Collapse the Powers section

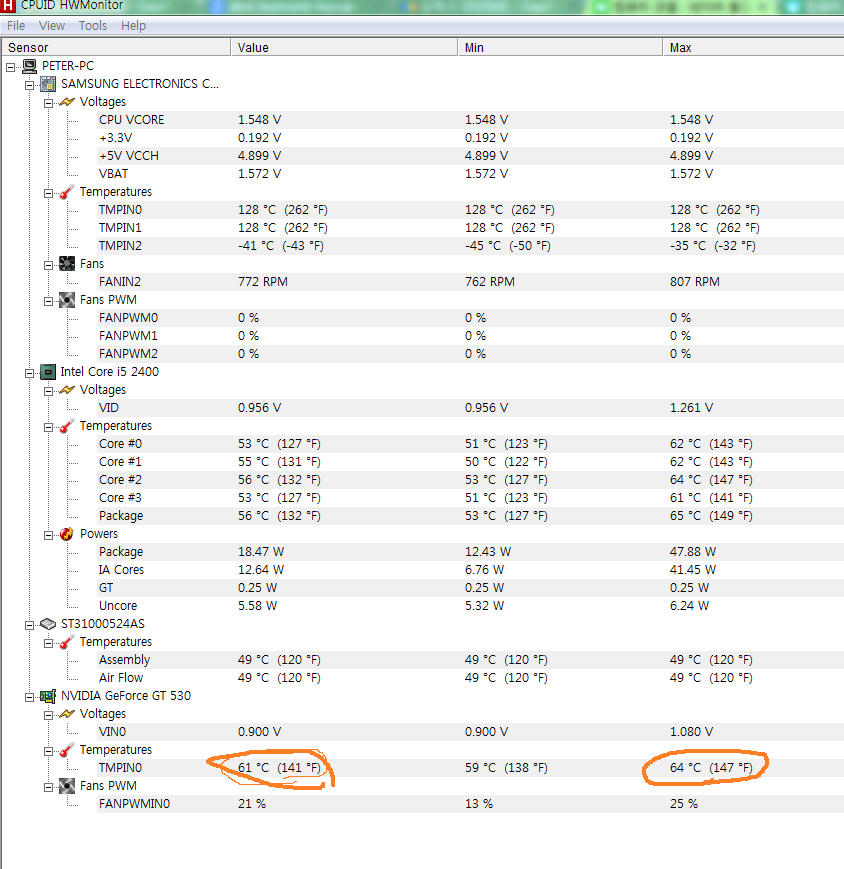[x=48, y=535]
